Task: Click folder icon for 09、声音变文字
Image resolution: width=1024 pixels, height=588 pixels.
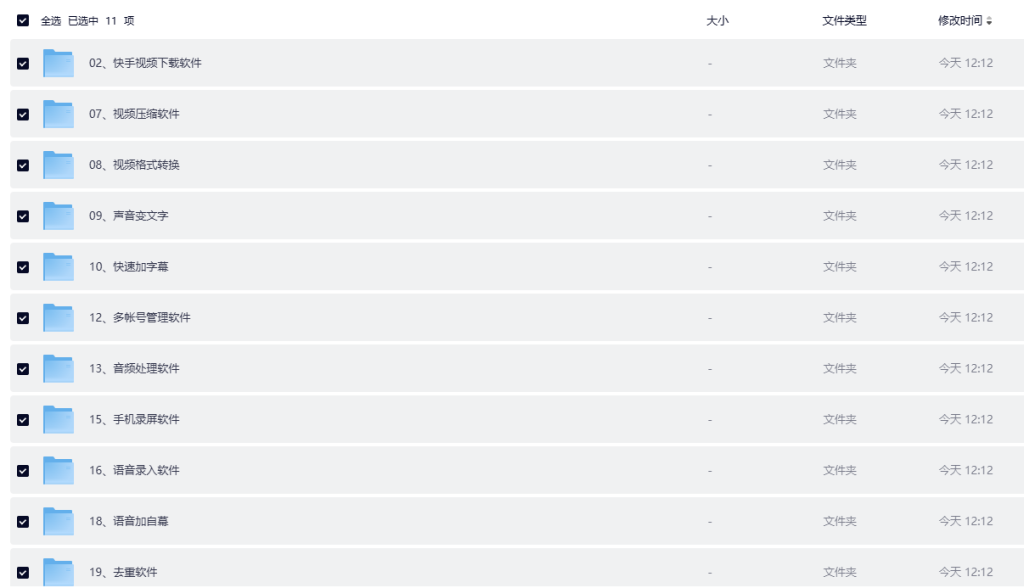Action: click(58, 216)
